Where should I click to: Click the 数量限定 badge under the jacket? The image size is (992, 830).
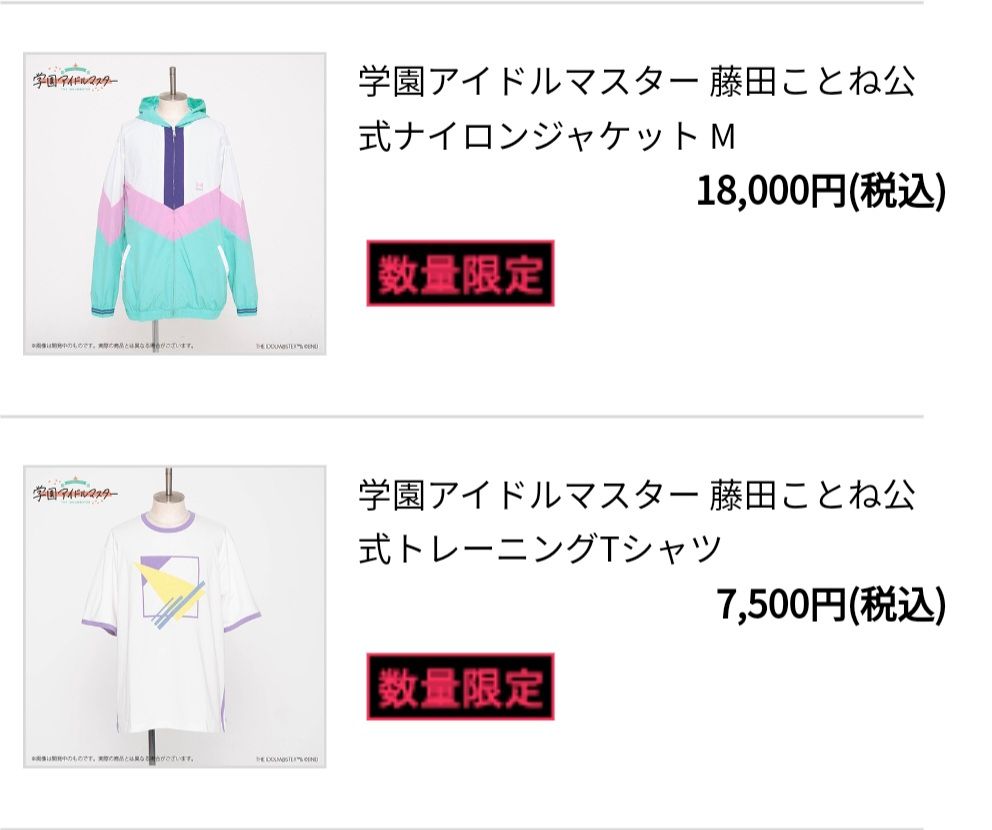click(x=461, y=273)
